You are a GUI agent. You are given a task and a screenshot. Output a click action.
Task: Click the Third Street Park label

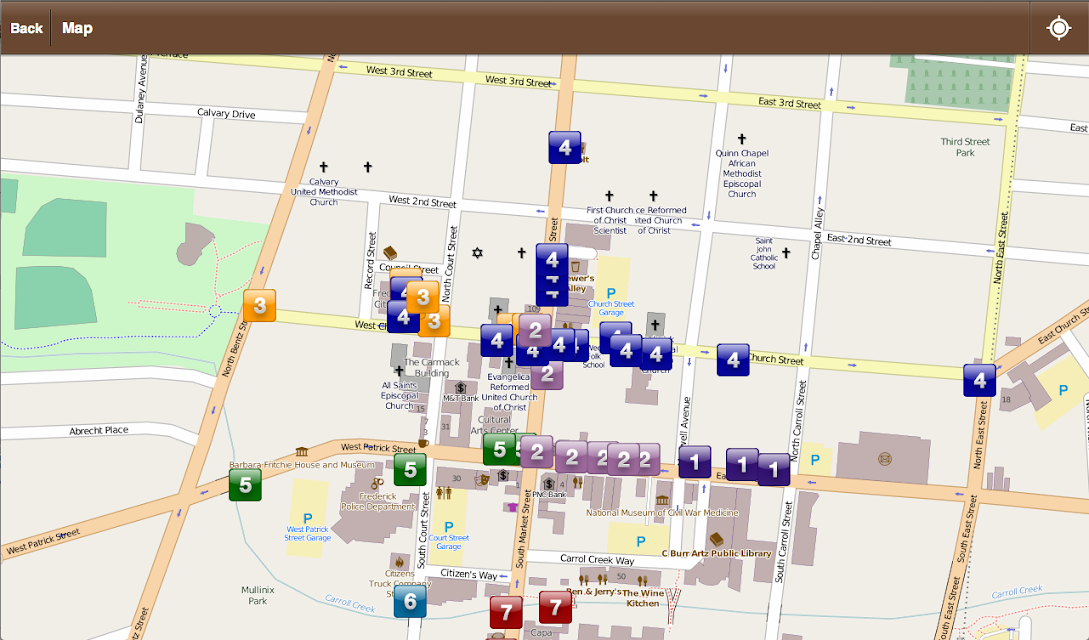coord(965,147)
